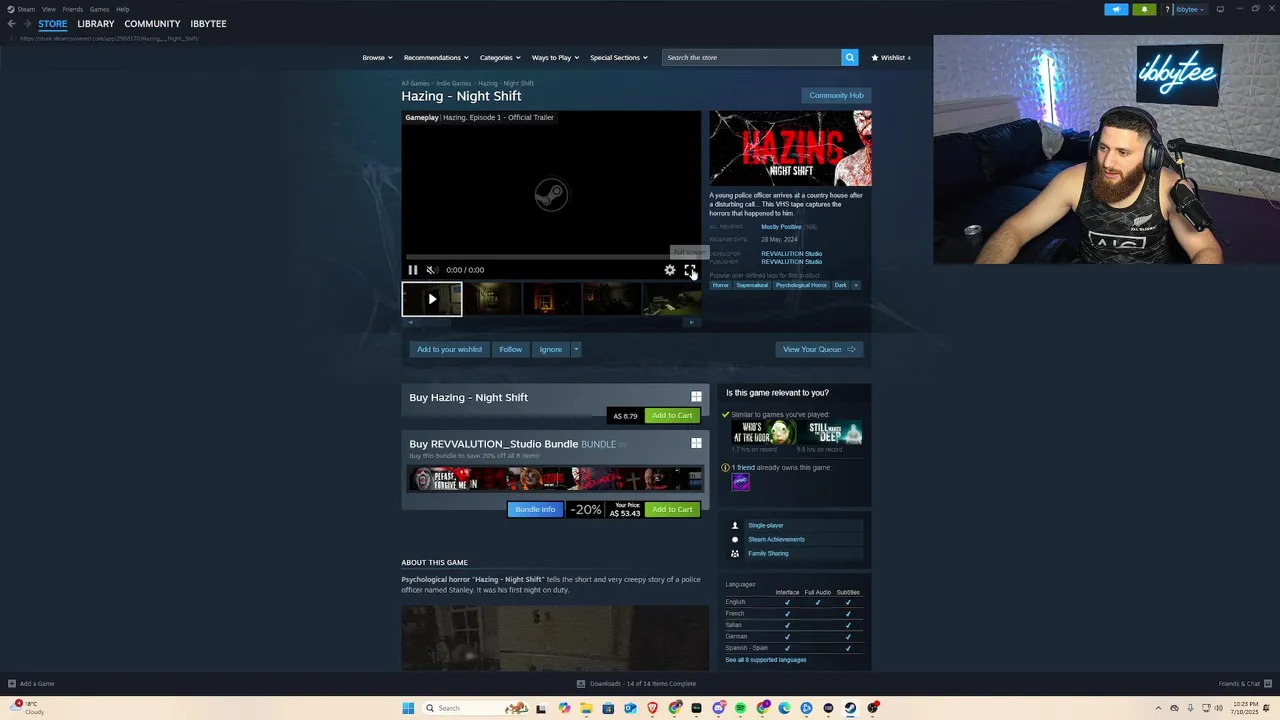Screen dimensions: 1280x720
Task: Add Hazing - Night Shift to cart
Action: [672, 416]
